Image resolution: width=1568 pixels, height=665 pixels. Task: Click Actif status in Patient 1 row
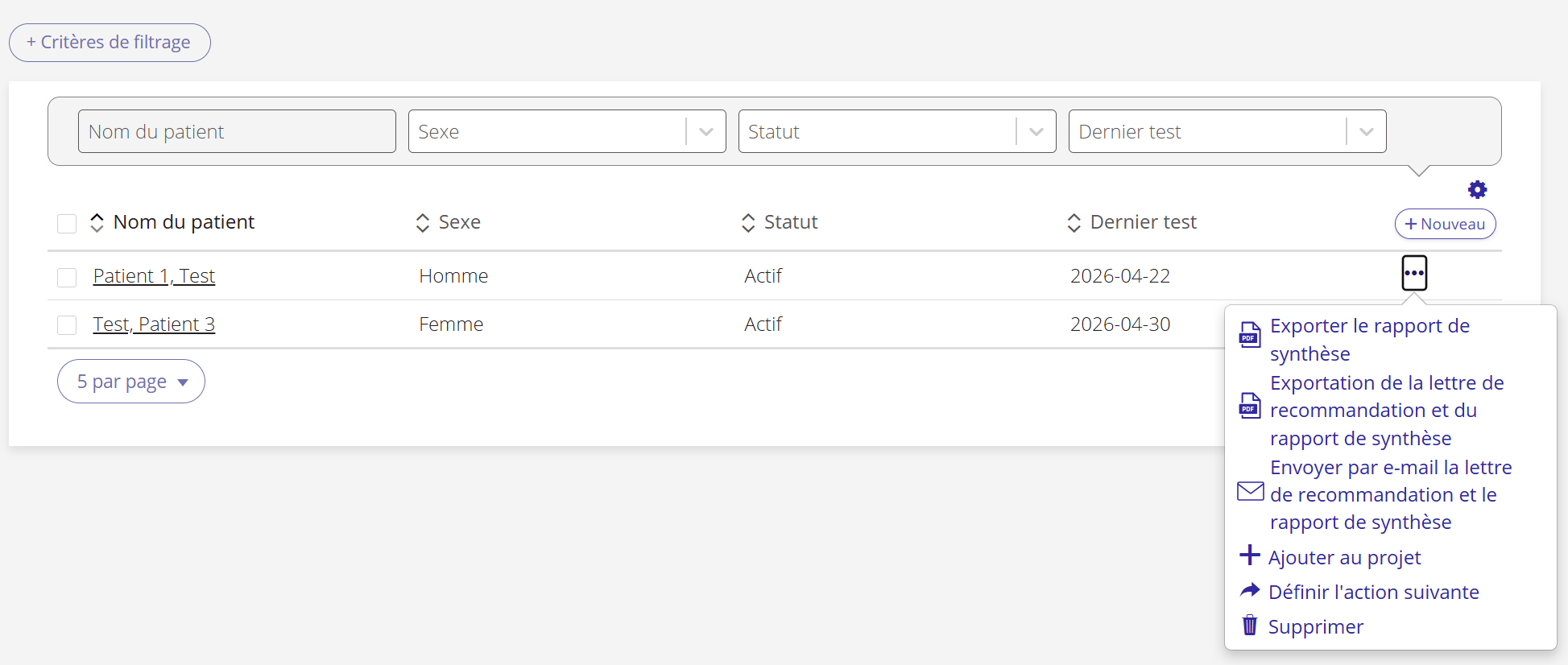click(x=763, y=276)
